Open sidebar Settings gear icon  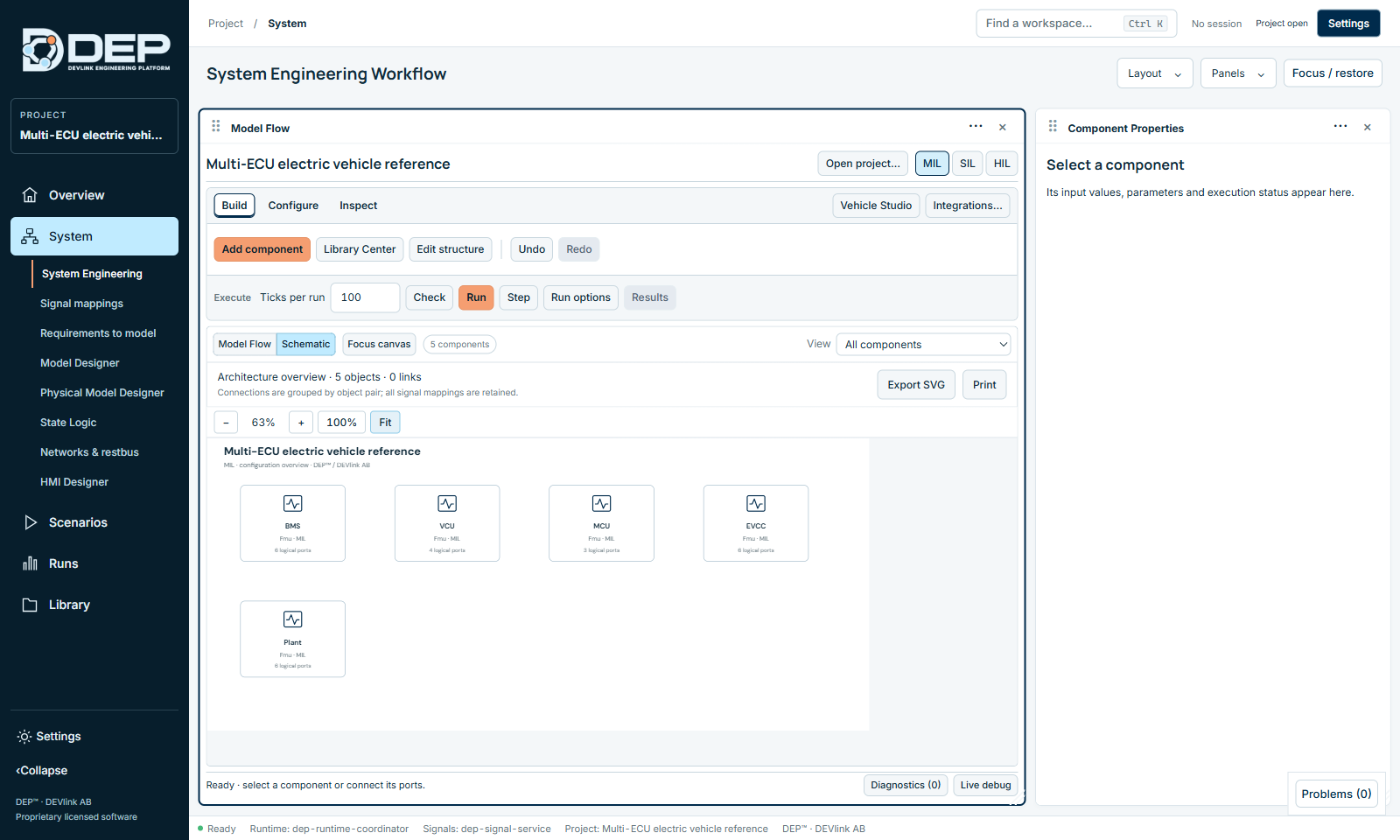click(24, 737)
